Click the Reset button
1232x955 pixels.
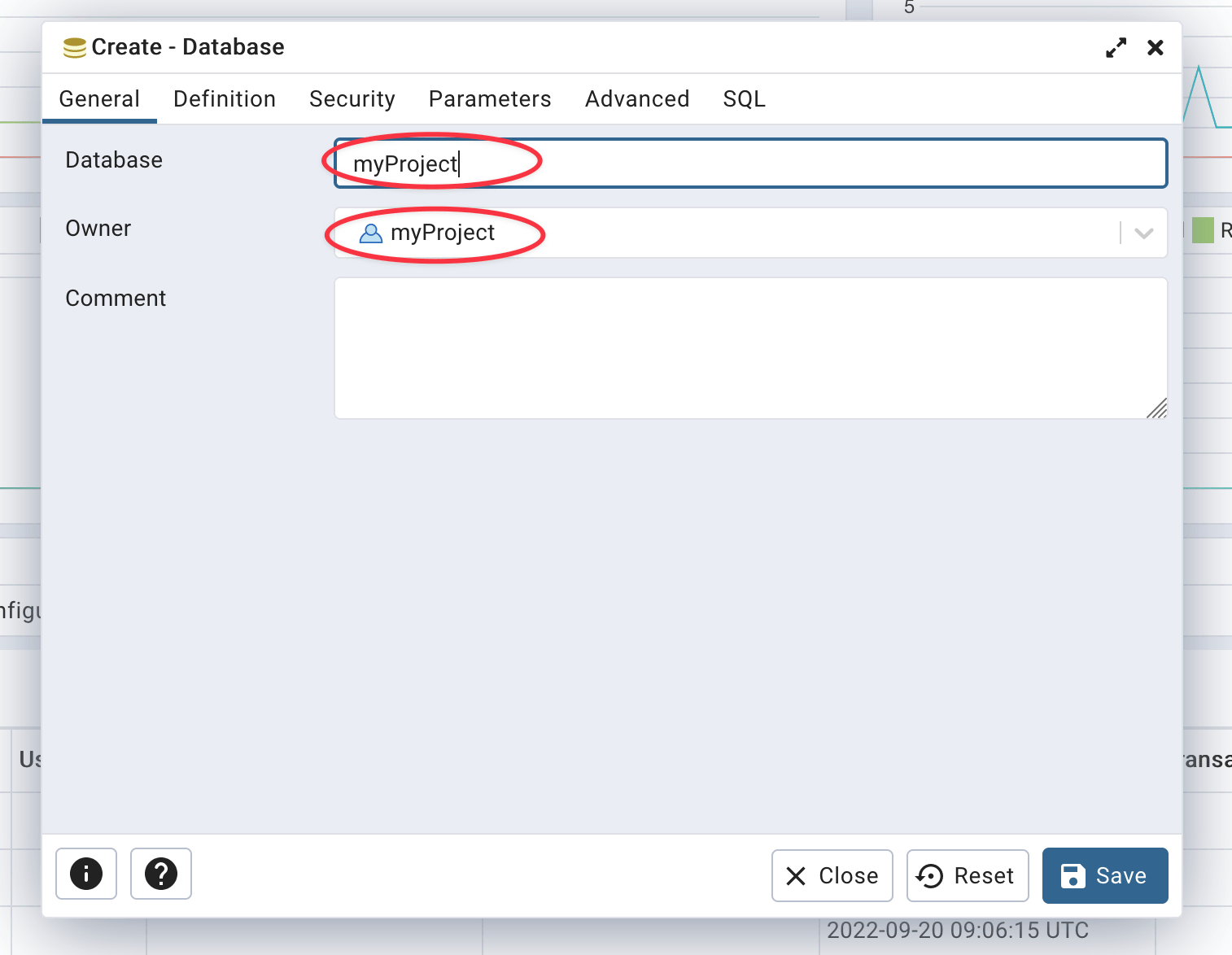(968, 876)
